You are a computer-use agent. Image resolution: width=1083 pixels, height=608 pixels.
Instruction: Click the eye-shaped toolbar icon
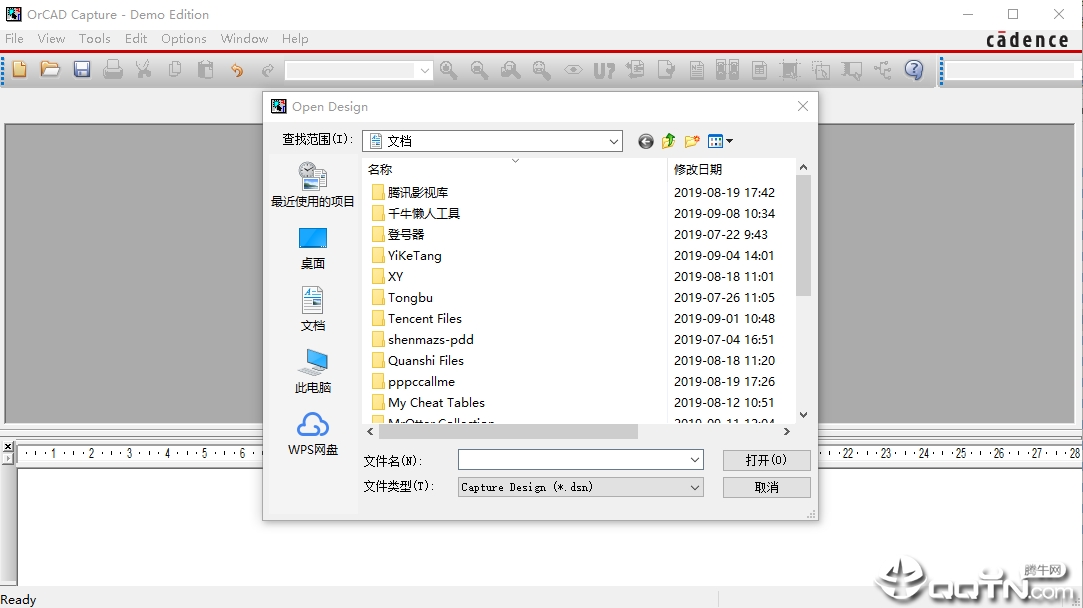[x=573, y=70]
